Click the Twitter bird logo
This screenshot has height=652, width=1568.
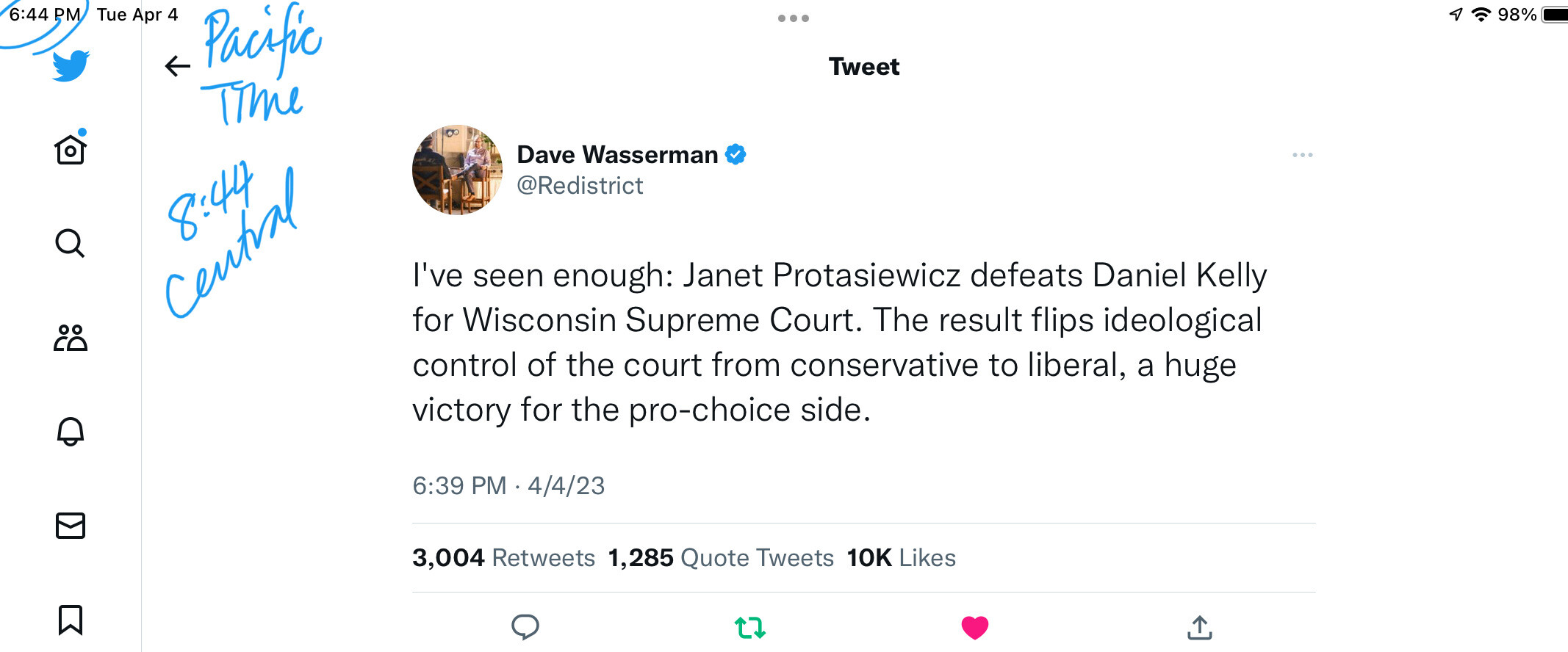(71, 66)
